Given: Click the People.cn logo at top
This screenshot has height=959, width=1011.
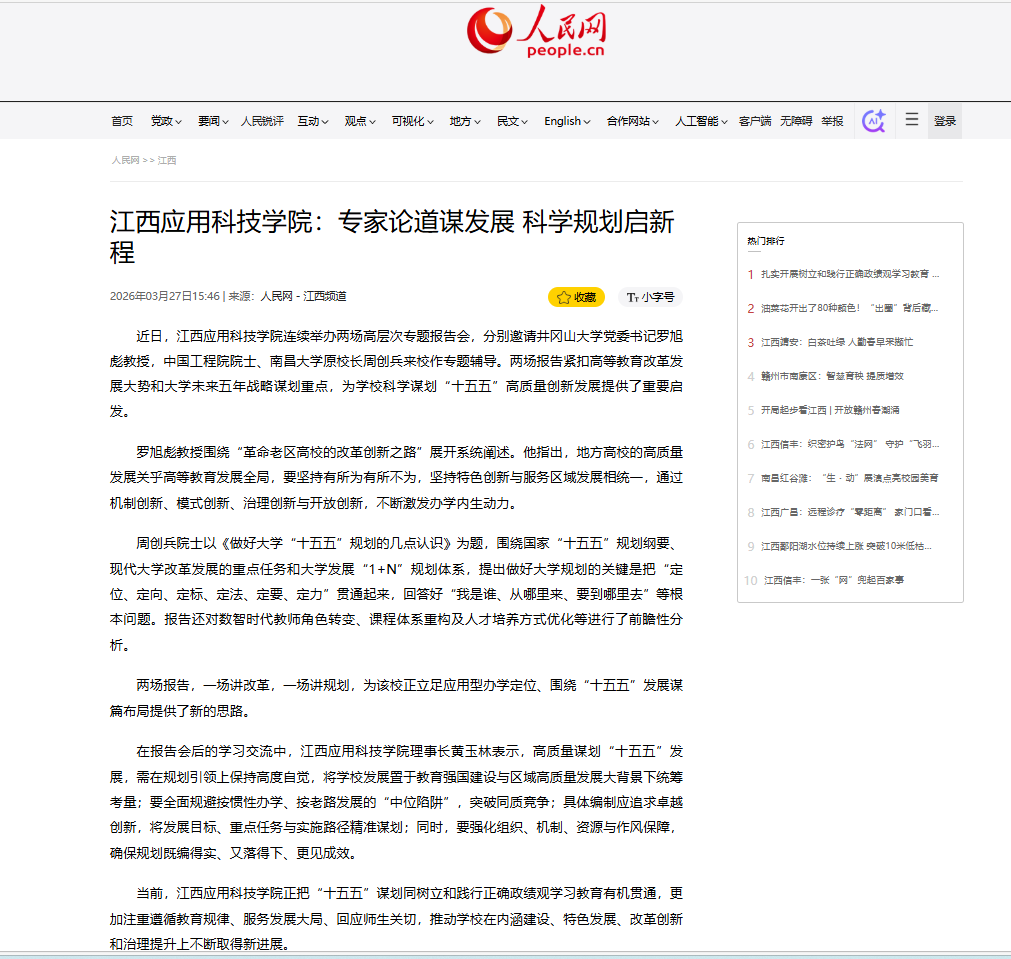Looking at the screenshot, I should point(536,31).
